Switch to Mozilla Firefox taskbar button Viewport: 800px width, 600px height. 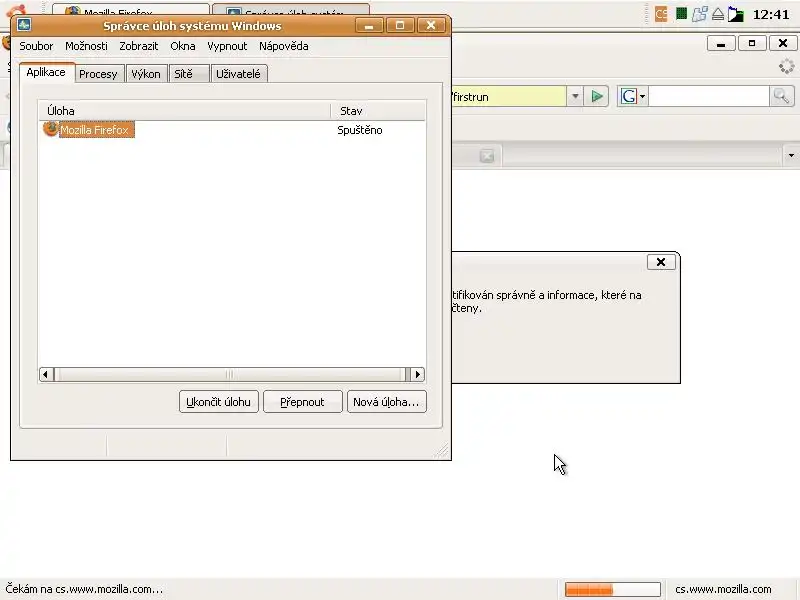131,10
